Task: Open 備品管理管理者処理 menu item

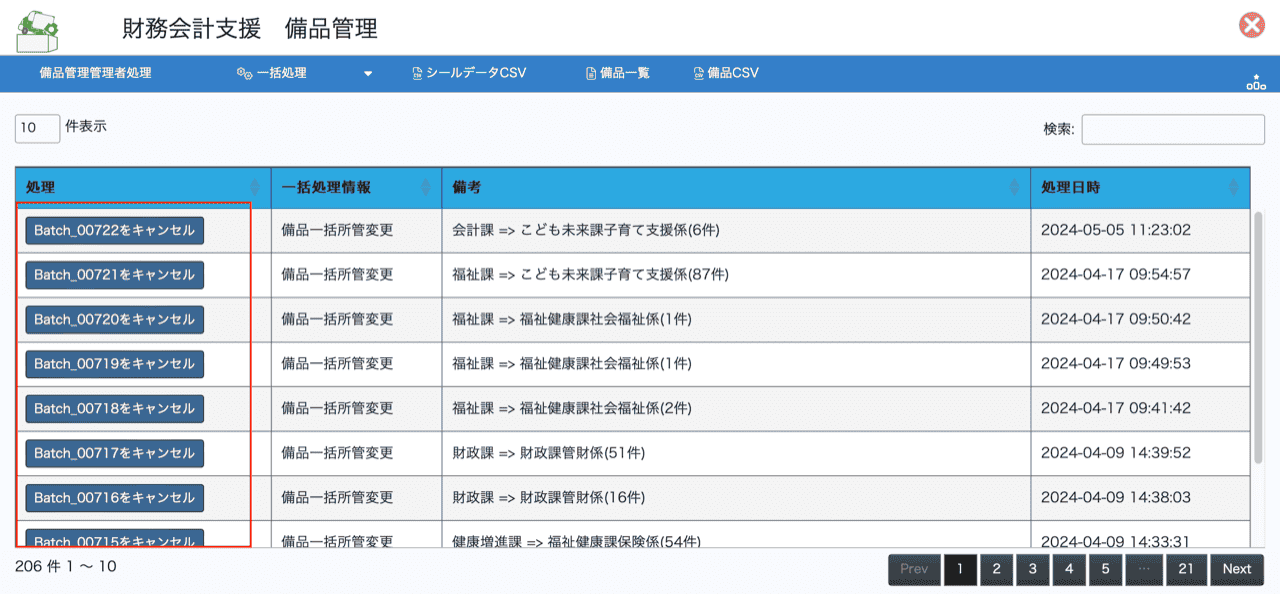Action: coord(95,73)
